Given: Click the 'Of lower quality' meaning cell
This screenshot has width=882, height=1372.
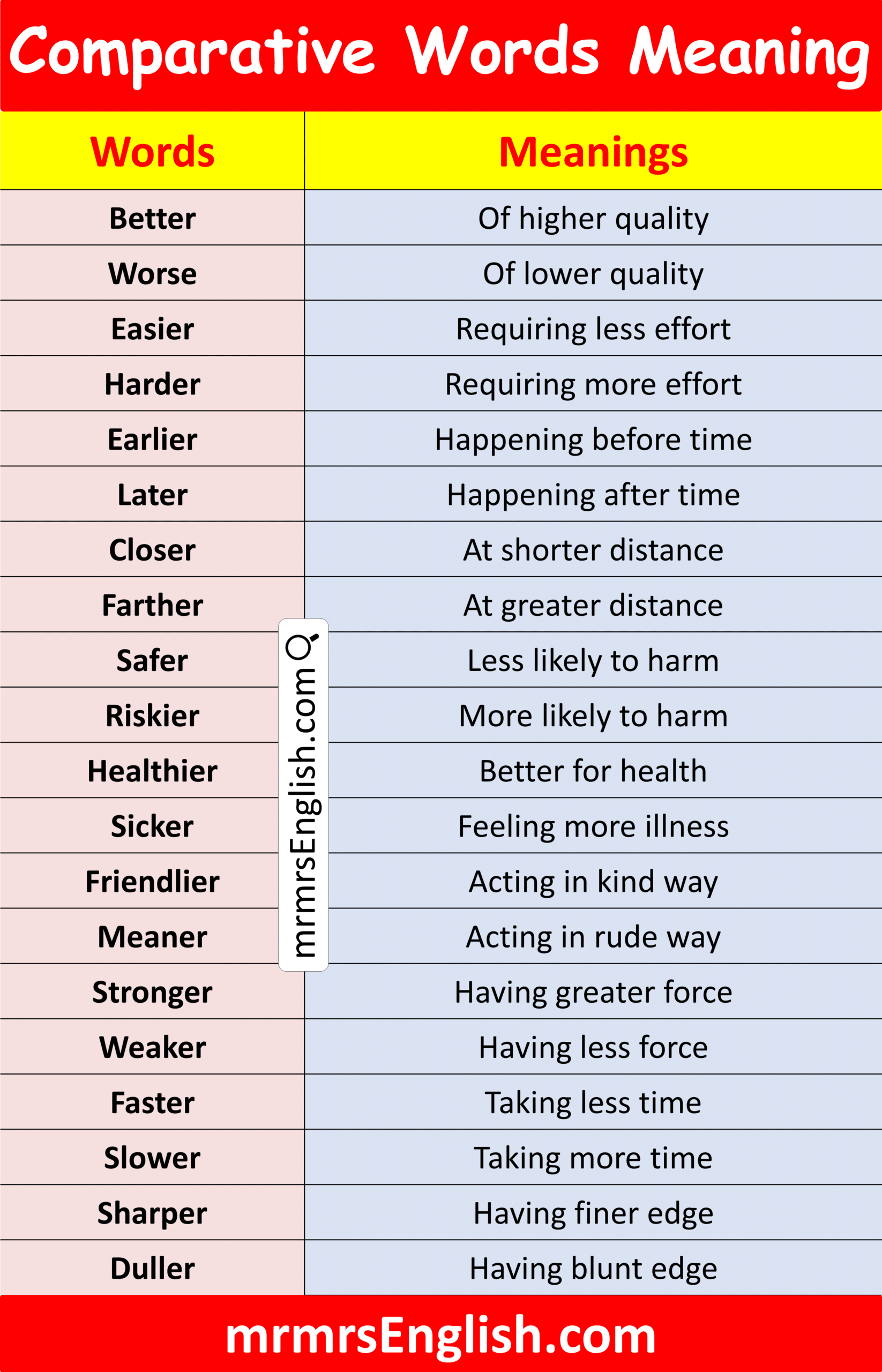Looking at the screenshot, I should [x=593, y=273].
